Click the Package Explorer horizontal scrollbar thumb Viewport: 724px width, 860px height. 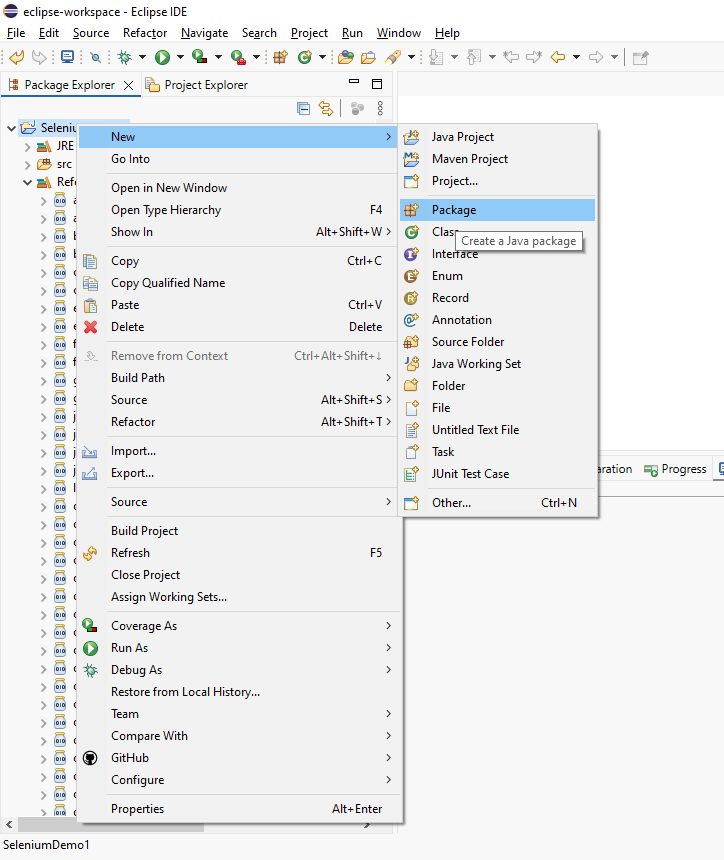click(111, 825)
